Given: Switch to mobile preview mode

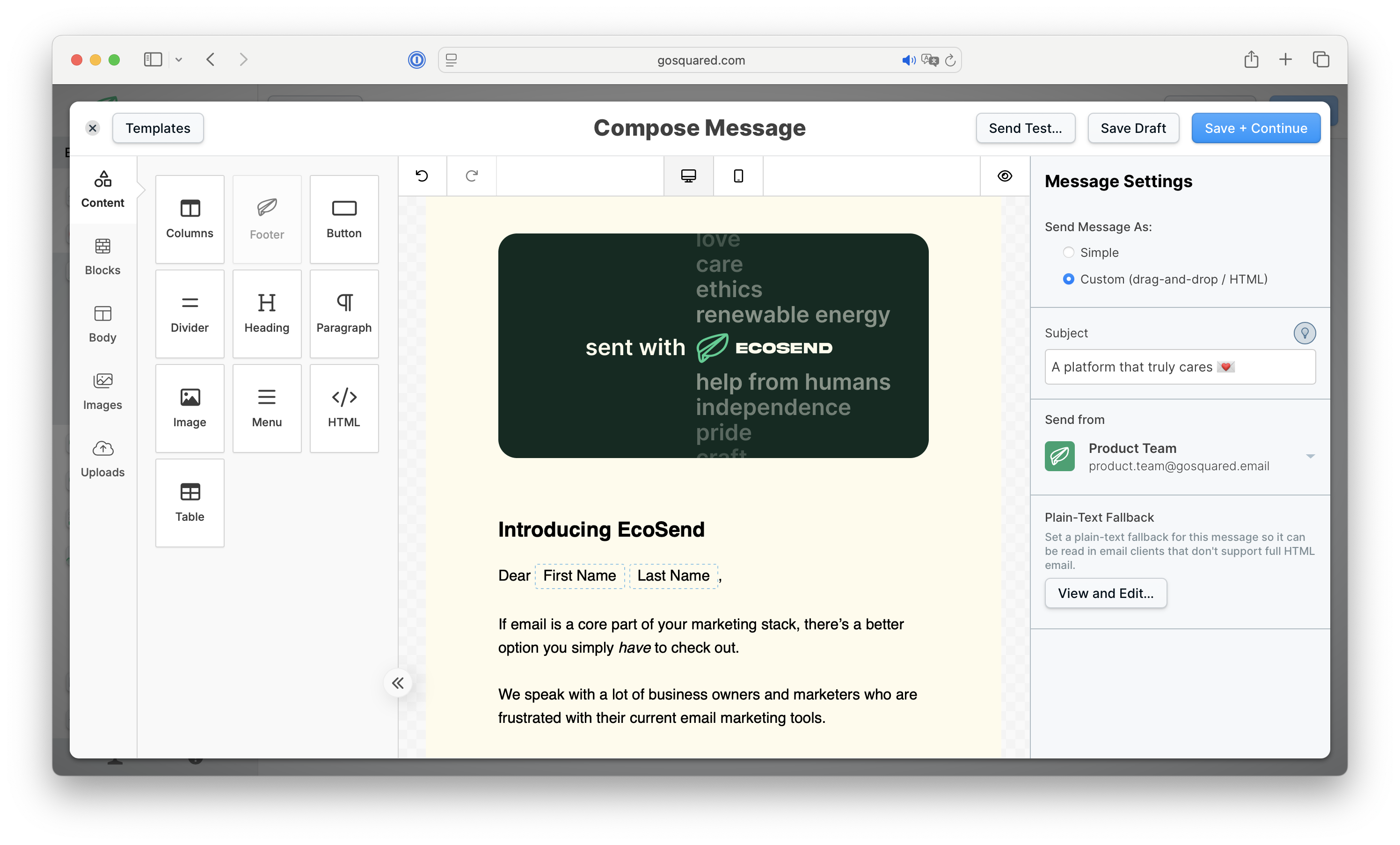Looking at the screenshot, I should (x=738, y=176).
